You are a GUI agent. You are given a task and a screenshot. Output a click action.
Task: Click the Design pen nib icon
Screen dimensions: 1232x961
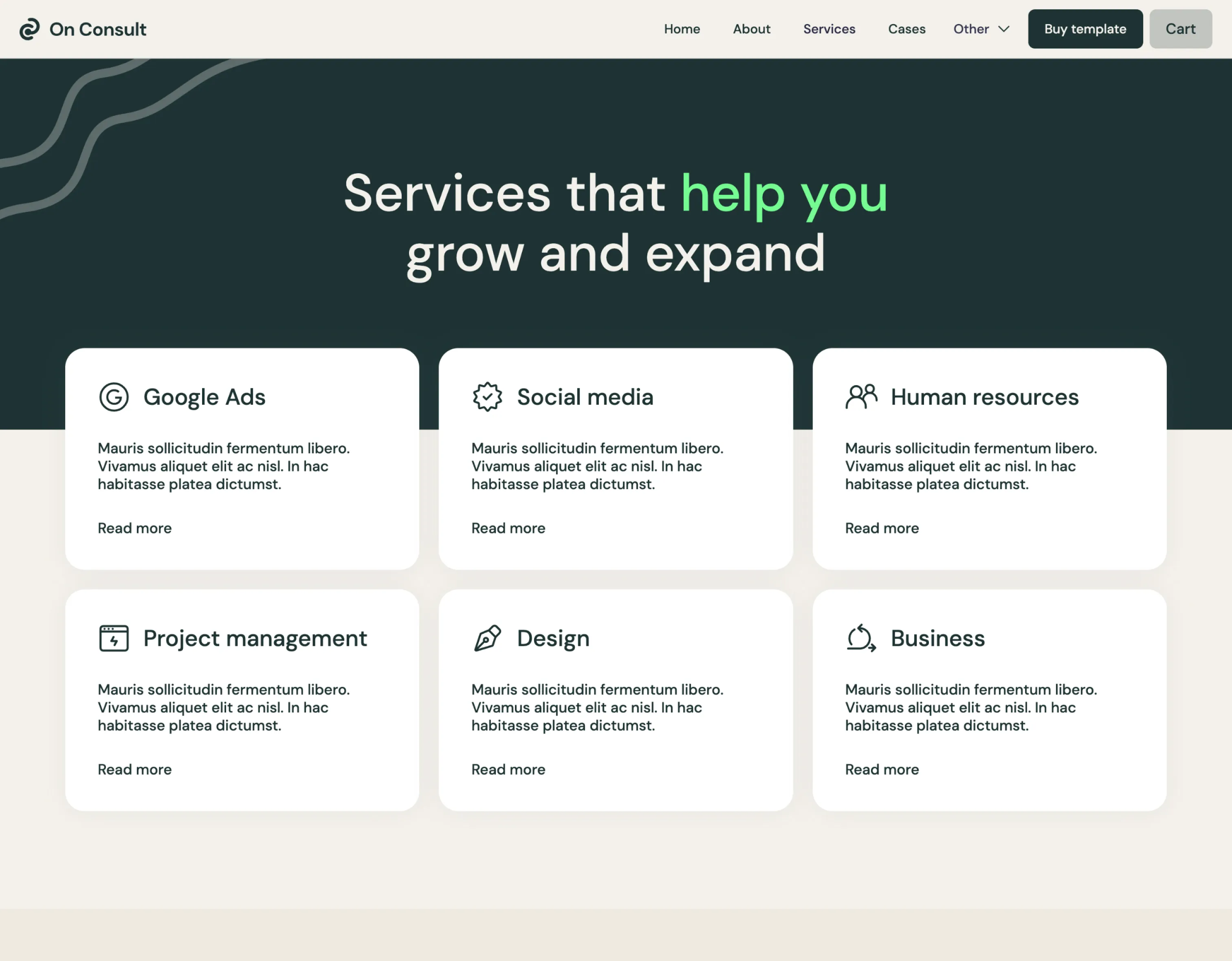pos(487,638)
